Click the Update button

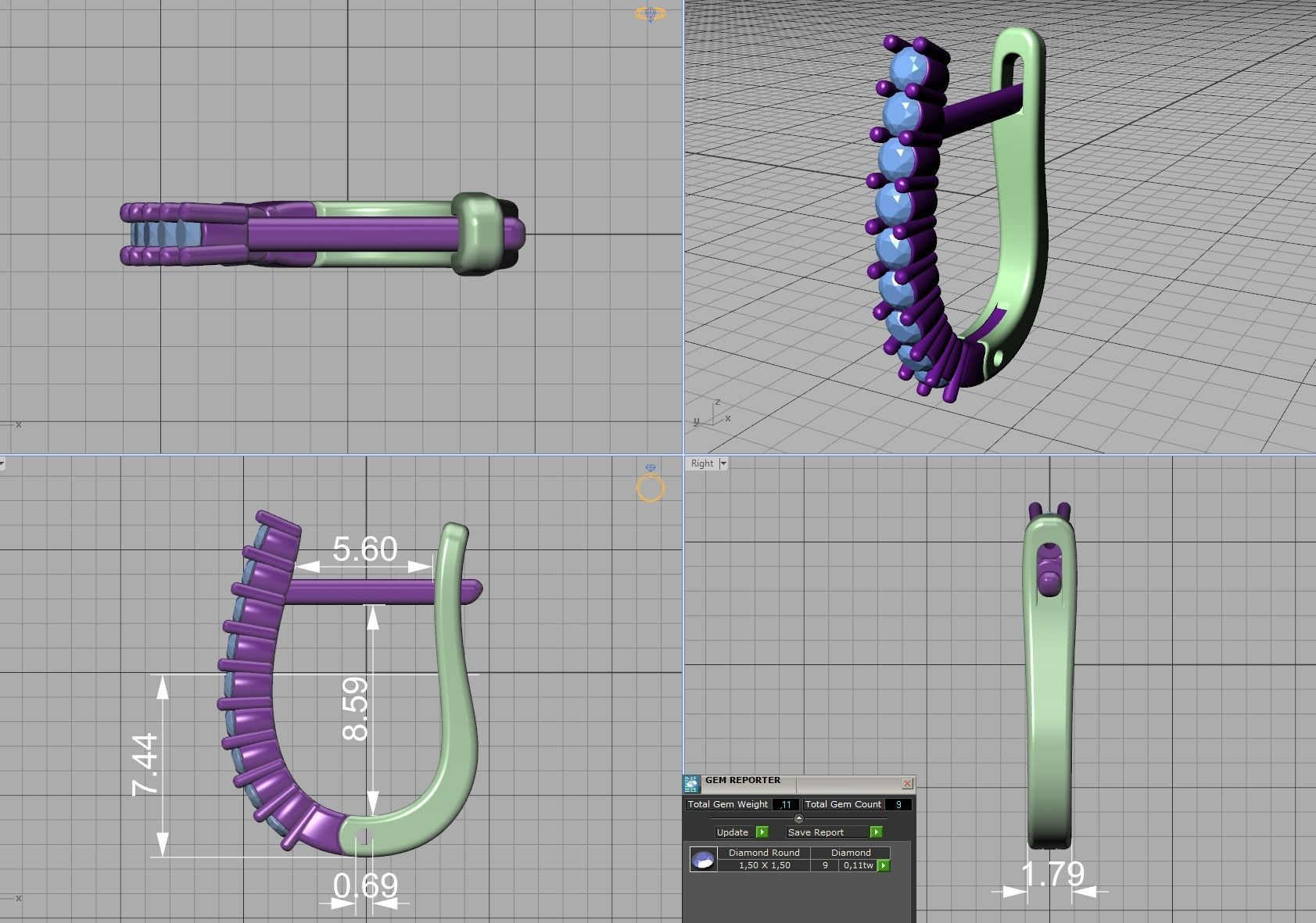click(733, 832)
